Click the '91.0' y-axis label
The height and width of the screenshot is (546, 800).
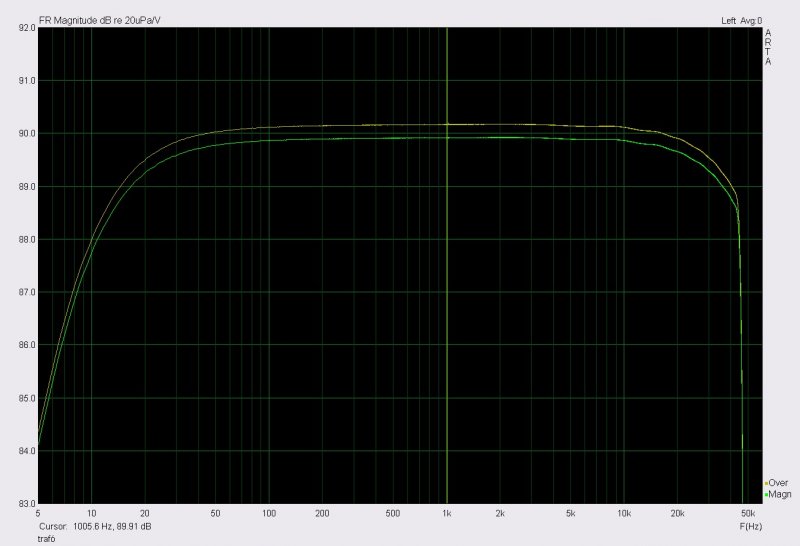pyautogui.click(x=28, y=81)
